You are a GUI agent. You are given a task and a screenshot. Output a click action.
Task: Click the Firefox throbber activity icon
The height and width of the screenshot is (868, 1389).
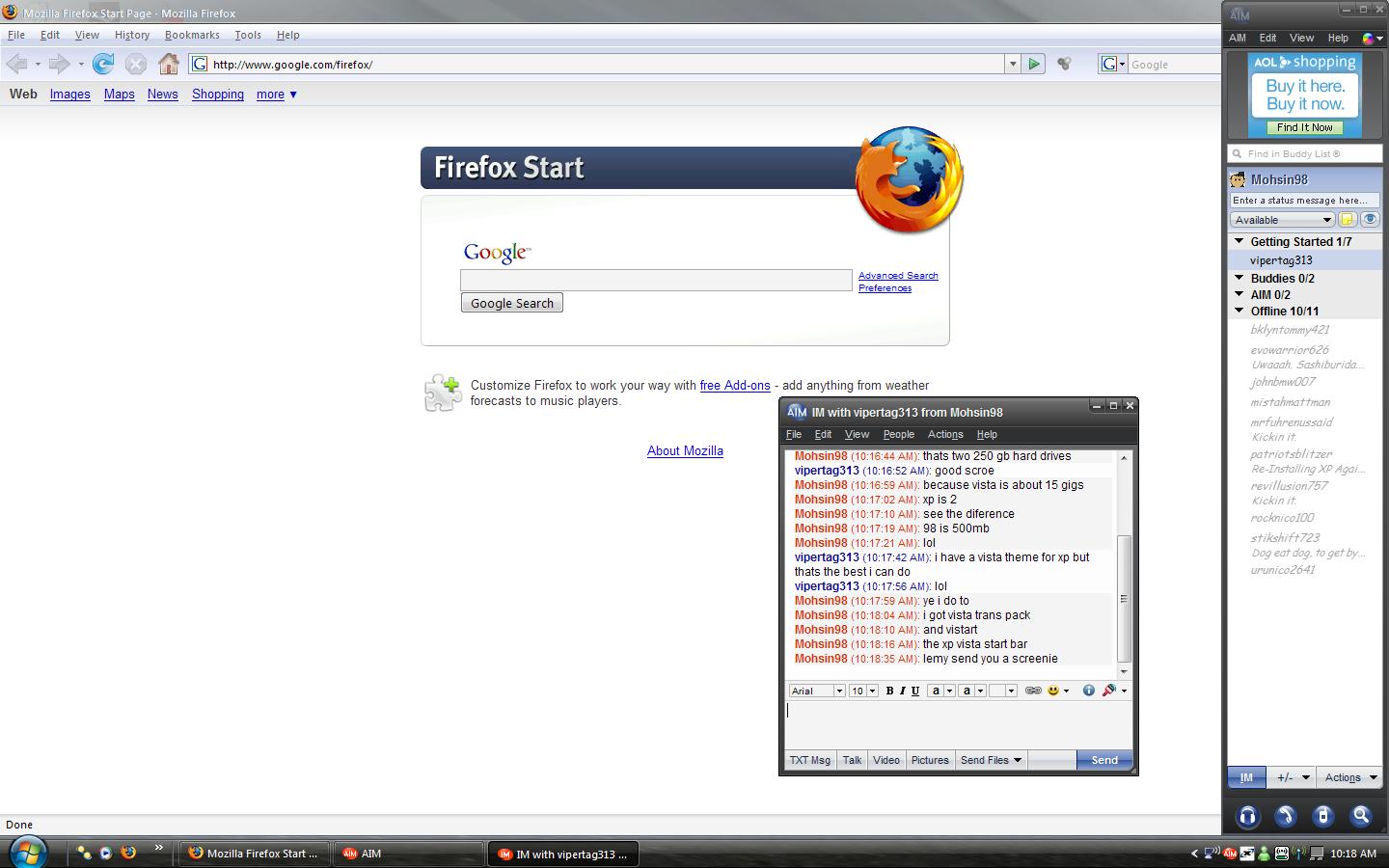(x=1064, y=64)
